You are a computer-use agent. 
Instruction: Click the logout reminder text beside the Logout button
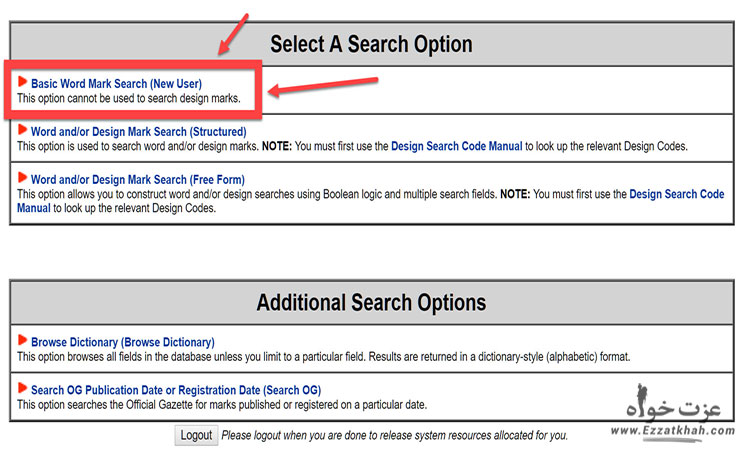(395, 436)
